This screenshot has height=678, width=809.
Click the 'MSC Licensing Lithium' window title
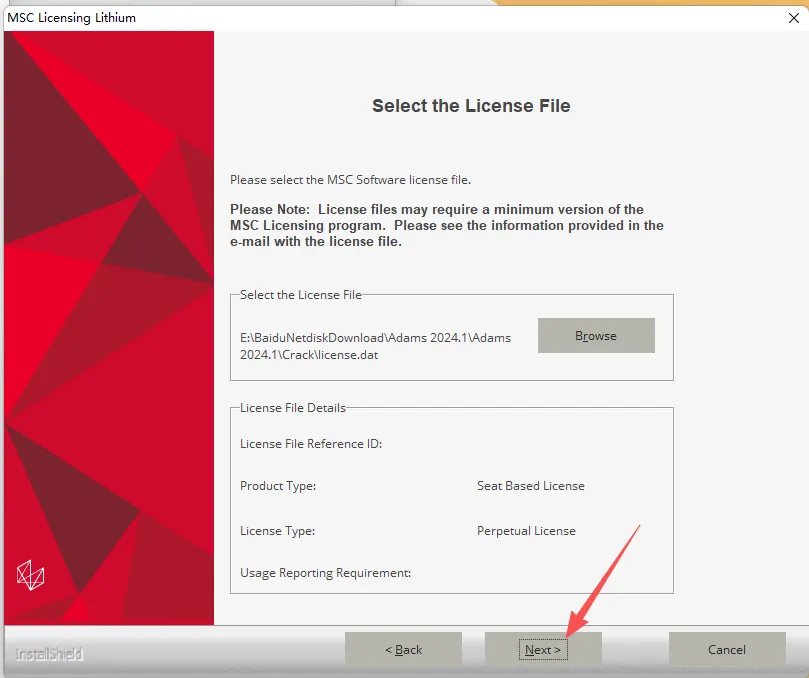72,18
